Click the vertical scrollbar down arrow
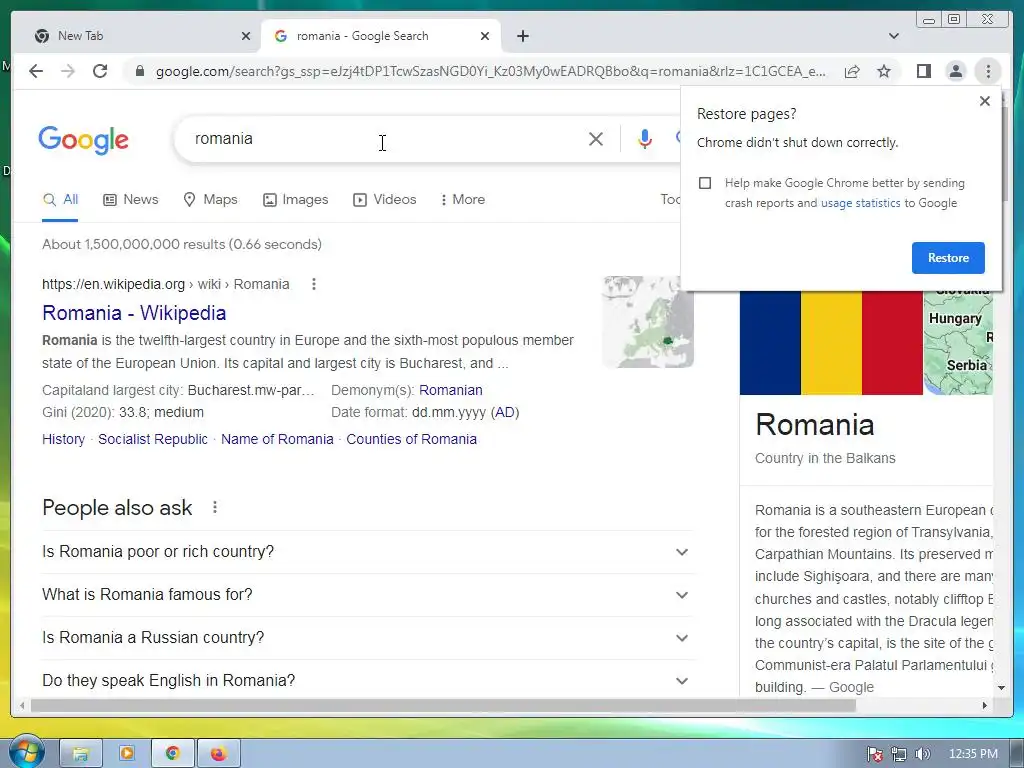 1001,688
